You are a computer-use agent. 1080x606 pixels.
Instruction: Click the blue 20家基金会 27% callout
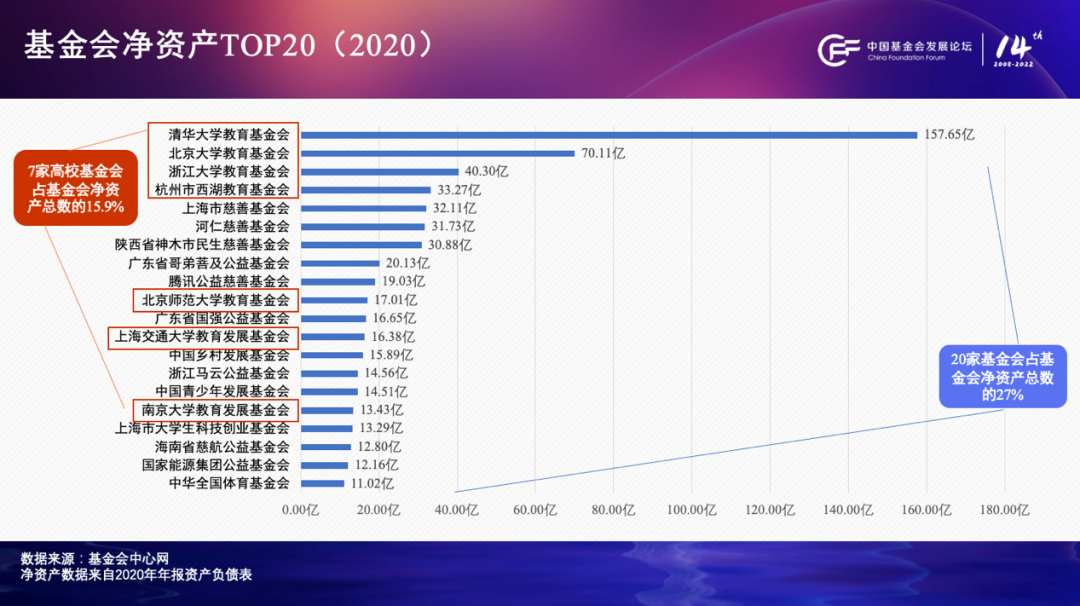[x=1003, y=377]
